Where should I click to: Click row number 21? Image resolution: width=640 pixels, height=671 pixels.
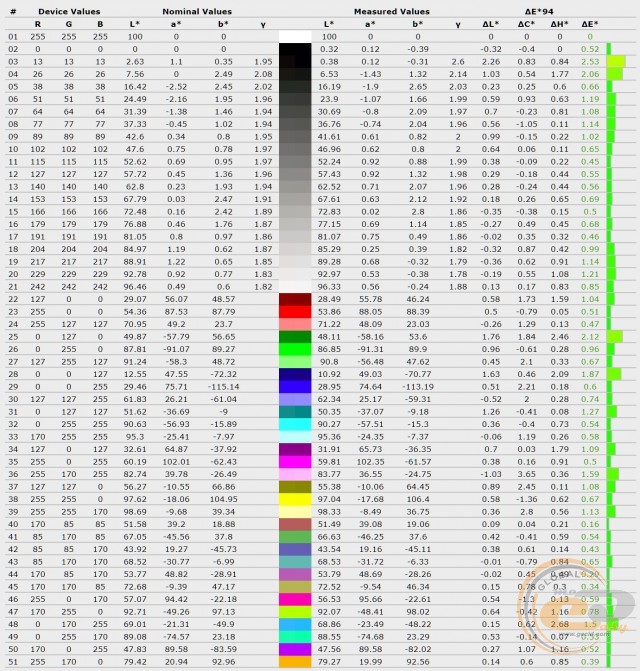13,287
